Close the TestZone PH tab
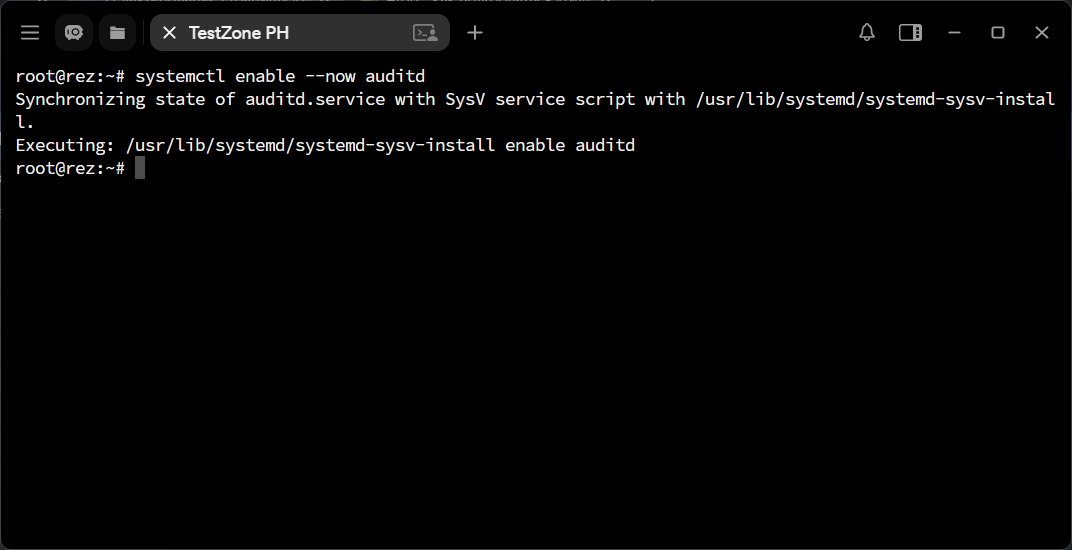This screenshot has height=550, width=1072. pyautogui.click(x=170, y=33)
